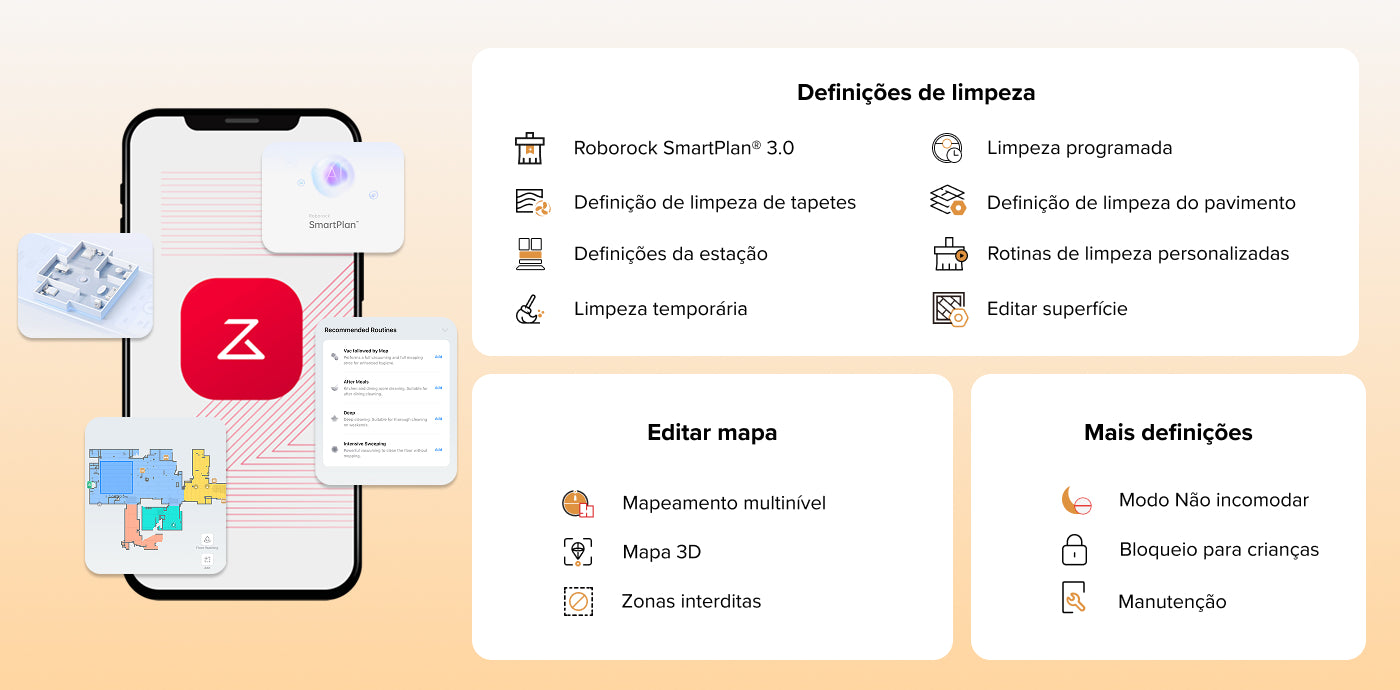
Task: Select the carpet cleaning settings icon
Action: [533, 202]
